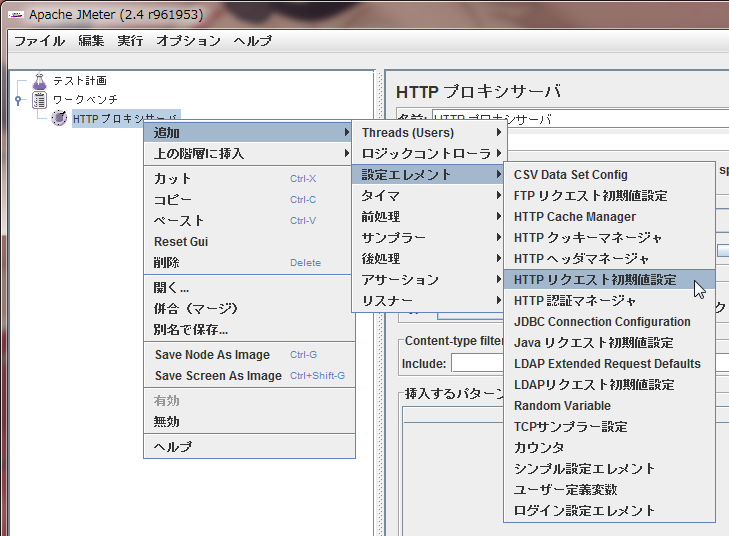Expand アサーション submenu

(429, 280)
